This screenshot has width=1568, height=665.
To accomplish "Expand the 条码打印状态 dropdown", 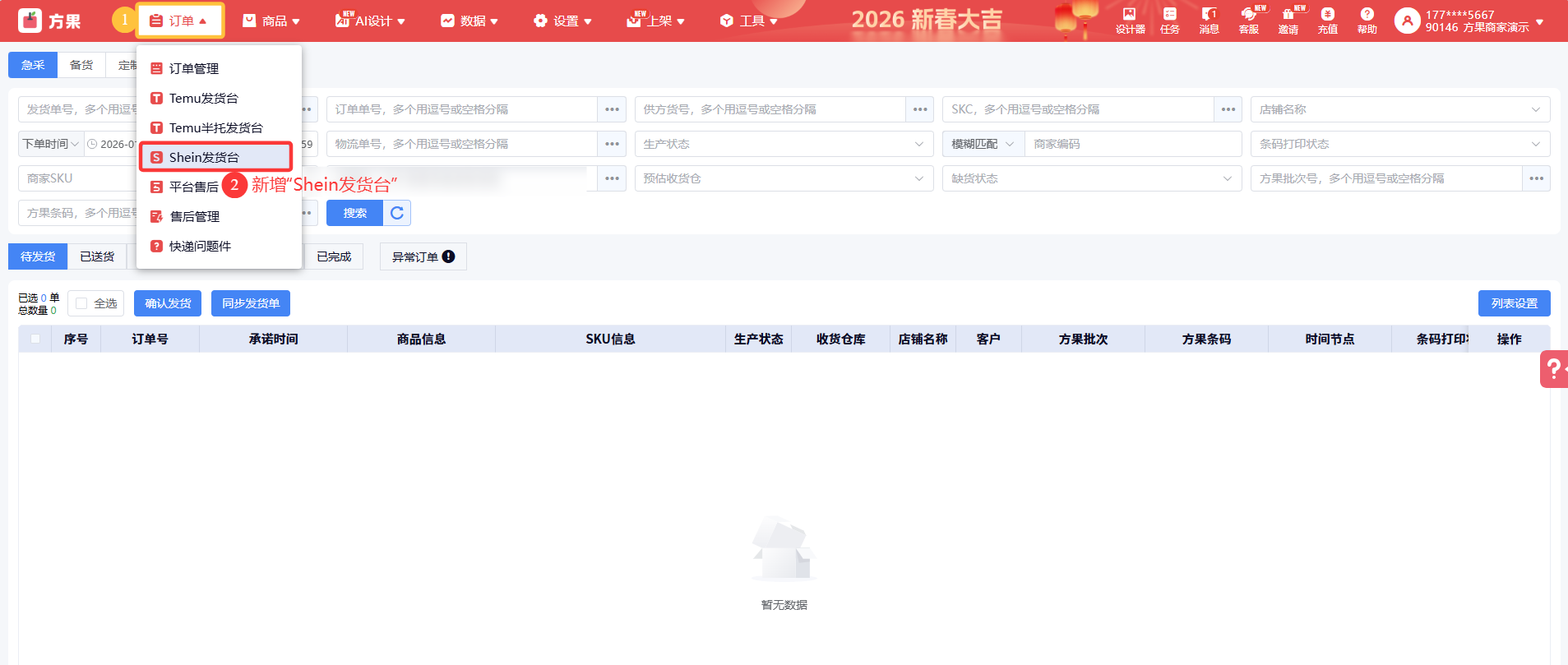I will pos(1400,144).
